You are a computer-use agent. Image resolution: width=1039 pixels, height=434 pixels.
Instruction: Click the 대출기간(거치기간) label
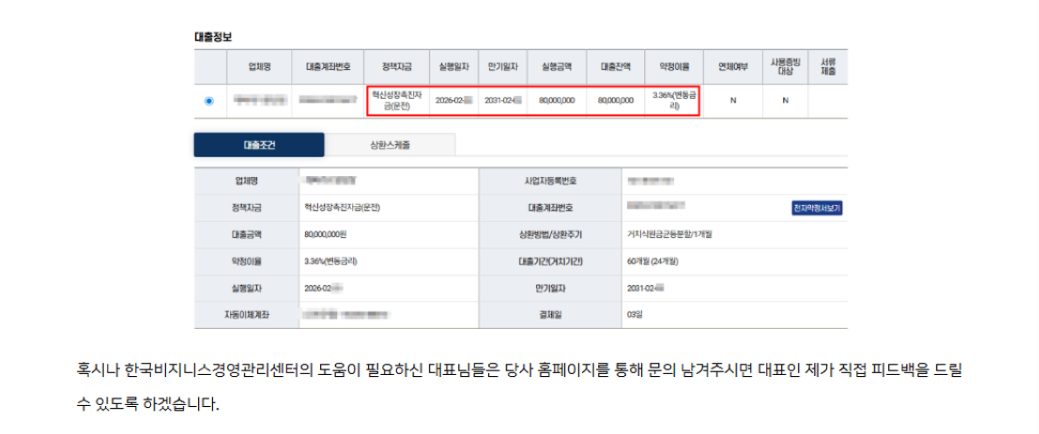tap(550, 261)
